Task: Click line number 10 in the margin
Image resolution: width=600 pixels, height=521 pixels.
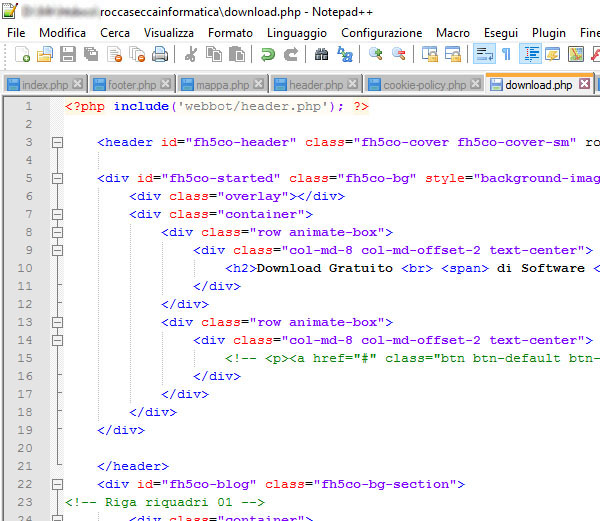Action: point(25,268)
